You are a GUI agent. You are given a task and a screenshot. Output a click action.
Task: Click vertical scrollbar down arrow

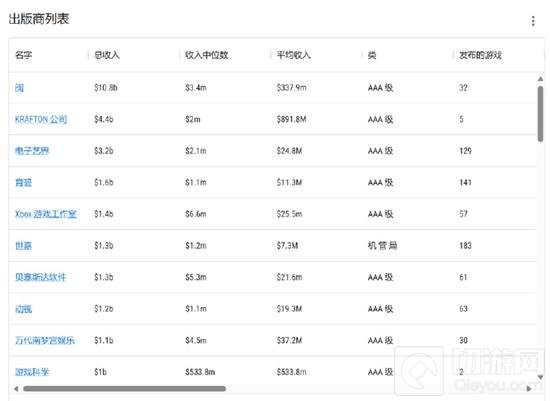[540, 377]
